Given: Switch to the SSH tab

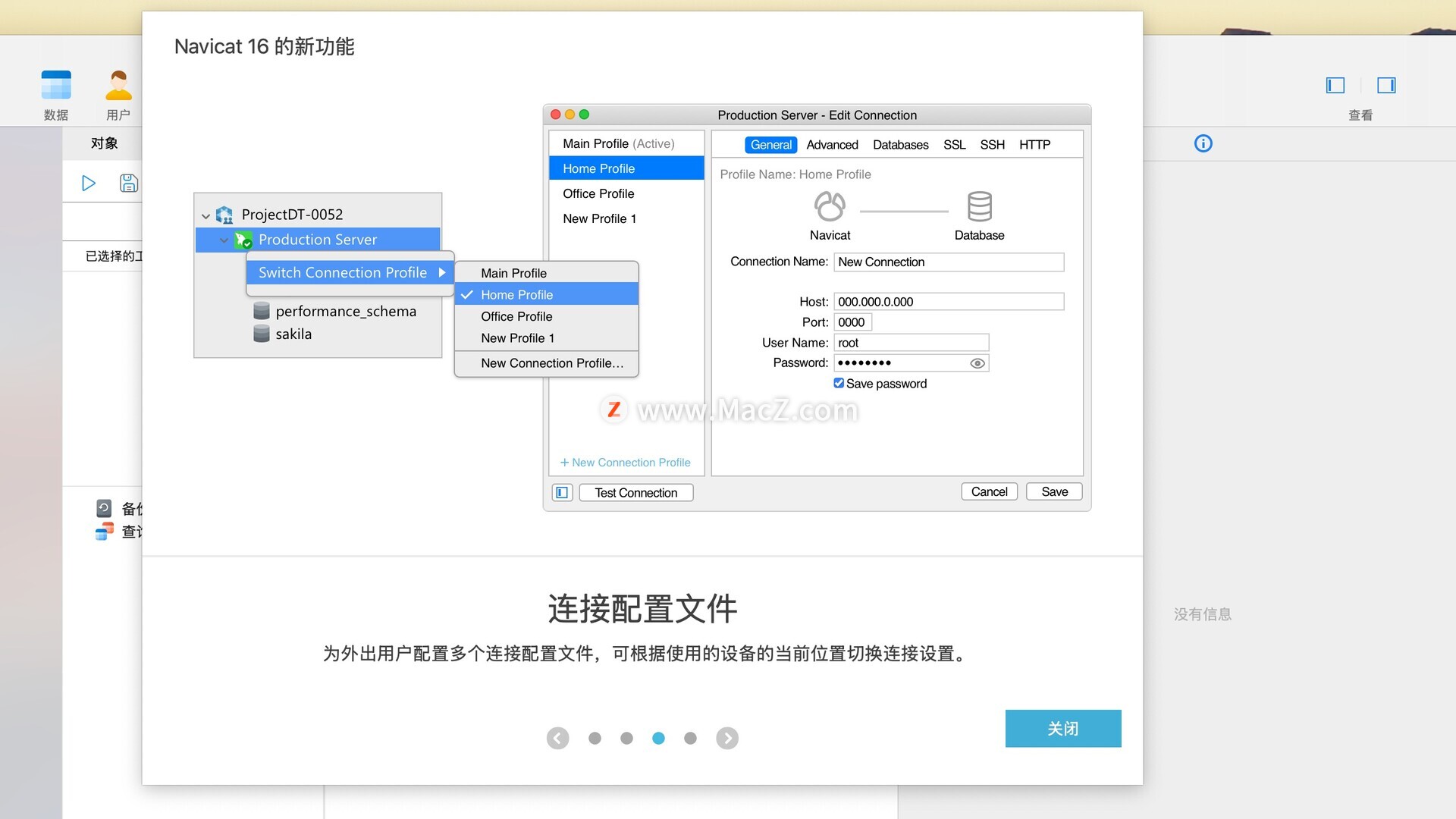Looking at the screenshot, I should pos(992,145).
